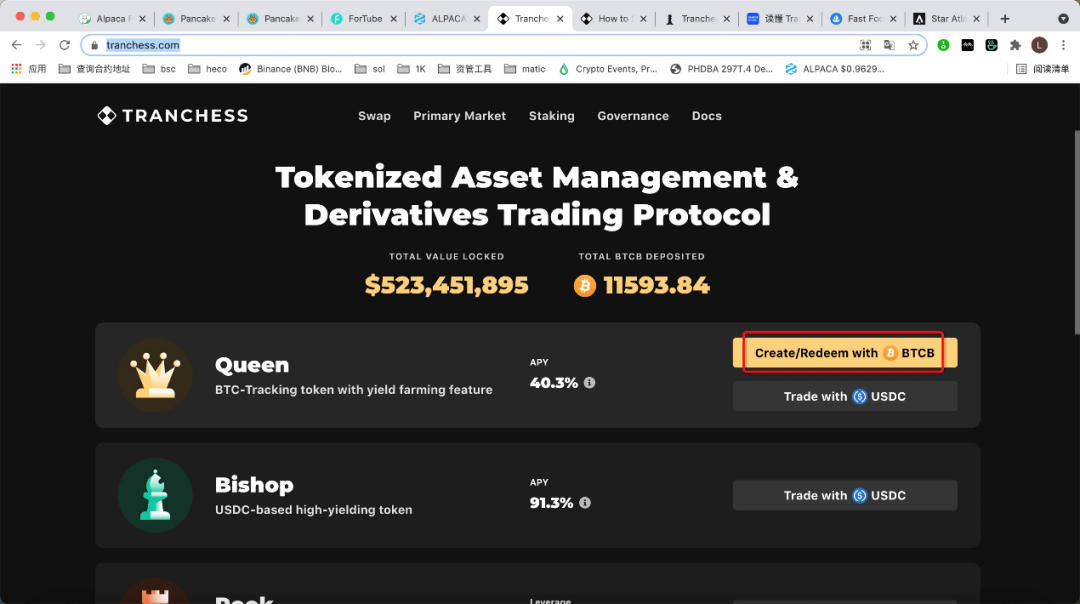This screenshot has height=604, width=1080.
Task: Open the ALPACA $0.9629 bookmark
Action: pyautogui.click(x=834, y=69)
